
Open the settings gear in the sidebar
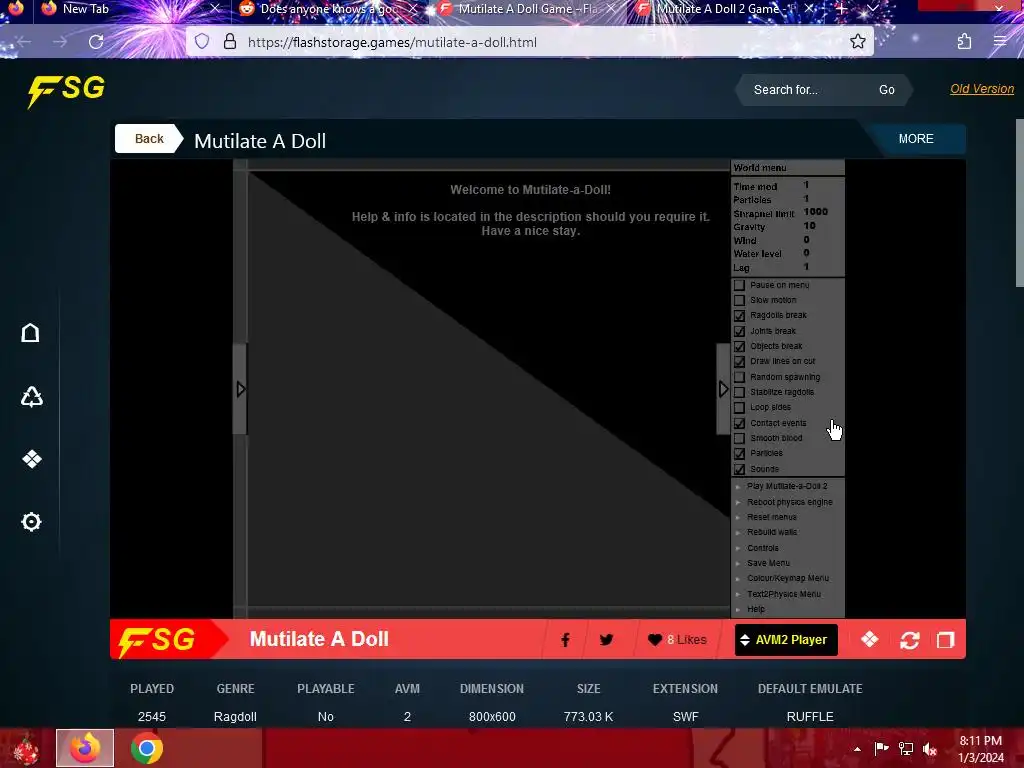point(31,521)
